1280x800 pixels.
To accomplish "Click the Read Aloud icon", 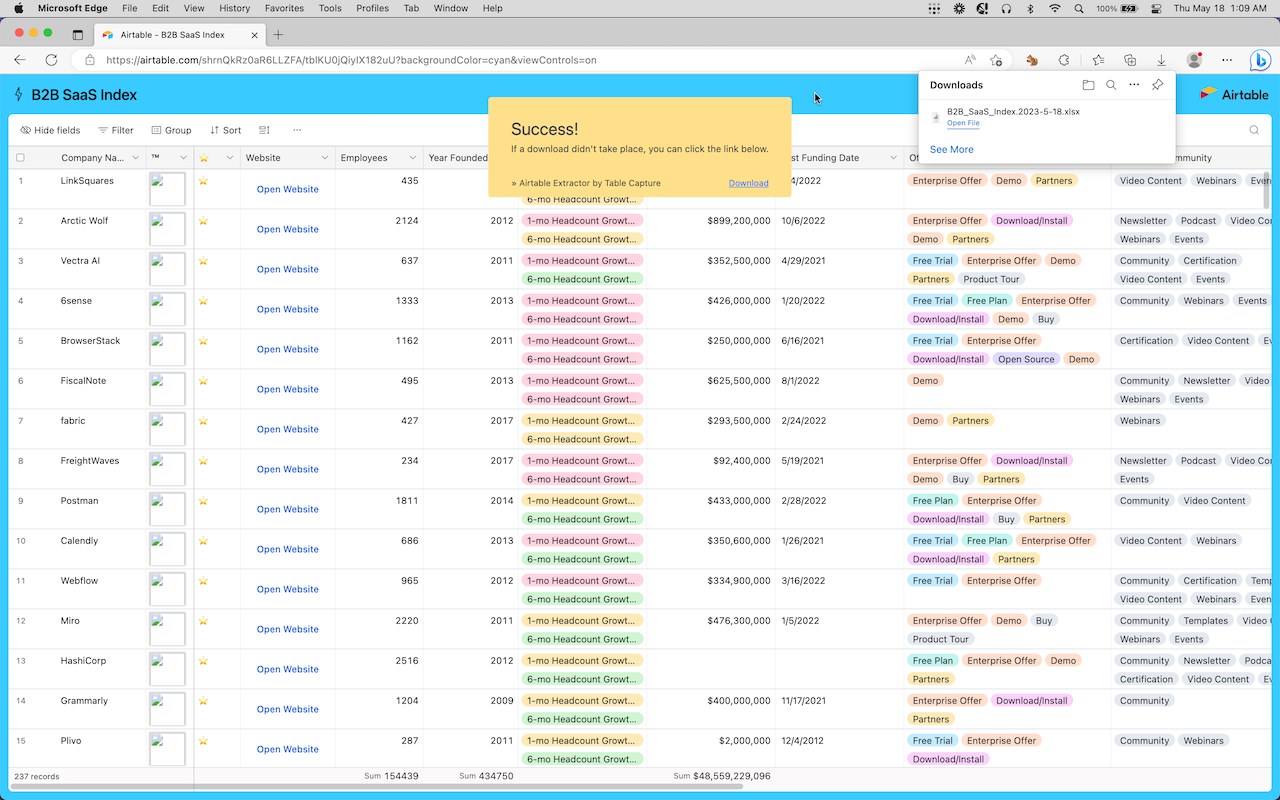I will coord(970,60).
